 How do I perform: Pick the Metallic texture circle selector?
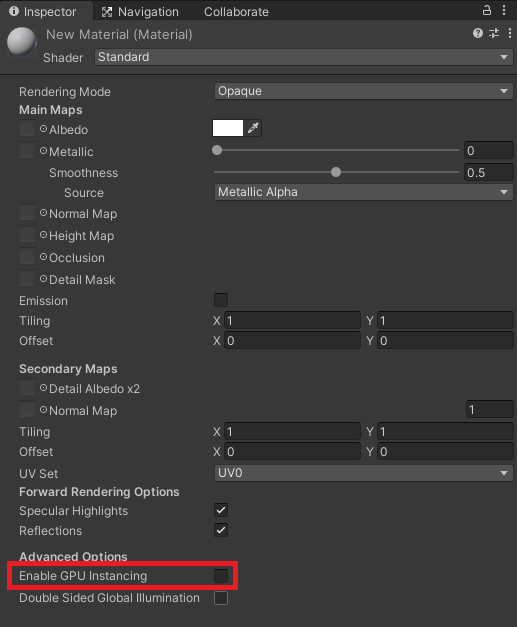pos(44,151)
